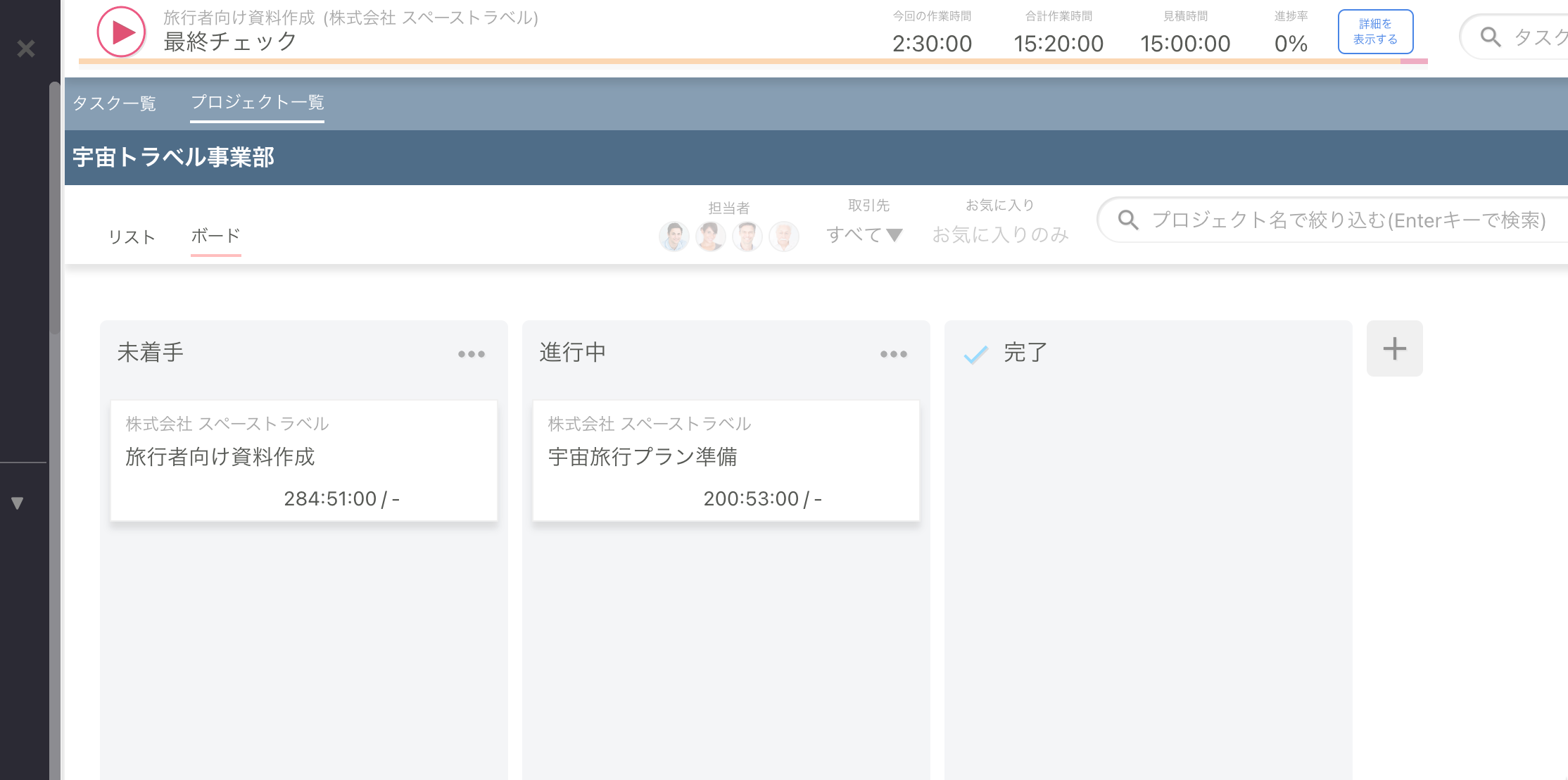Screen dimensions: 1568x780
Task: Toggle the second assignee avatar filter
Action: [x=711, y=237]
